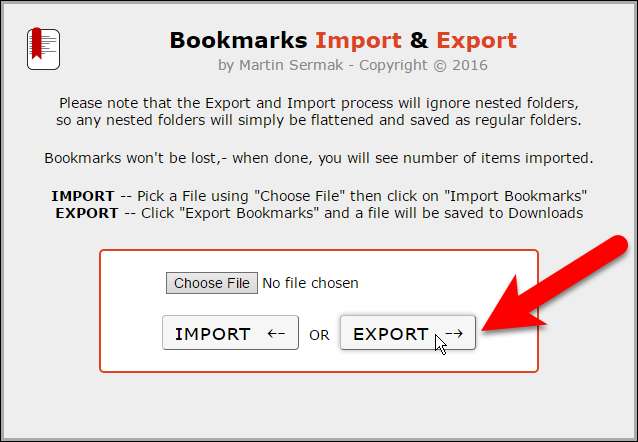Screen dimensions: 638x442
Task: Click the red word Import in title
Action: coord(358,40)
